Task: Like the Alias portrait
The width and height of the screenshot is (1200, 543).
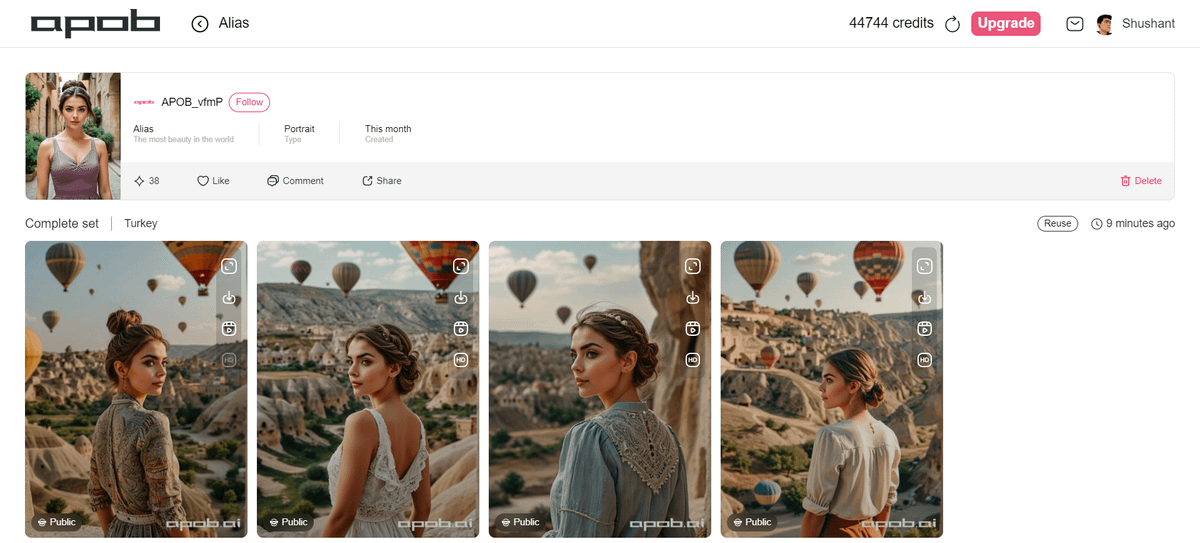Action: point(213,181)
